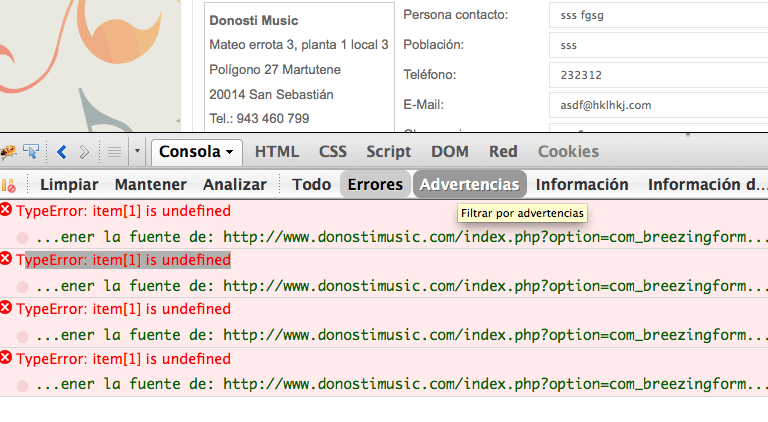The image size is (768, 422).
Task: Click the Tel.: 943 460 799 text
Action: [x=259, y=118]
